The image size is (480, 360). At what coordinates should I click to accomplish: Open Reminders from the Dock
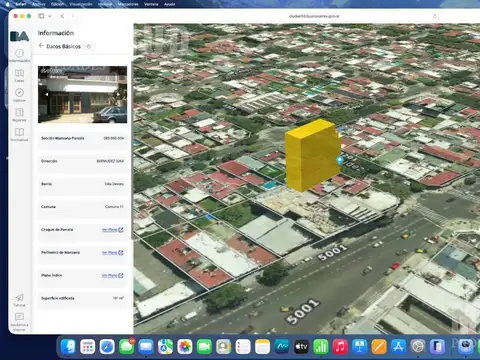[x=243, y=347]
